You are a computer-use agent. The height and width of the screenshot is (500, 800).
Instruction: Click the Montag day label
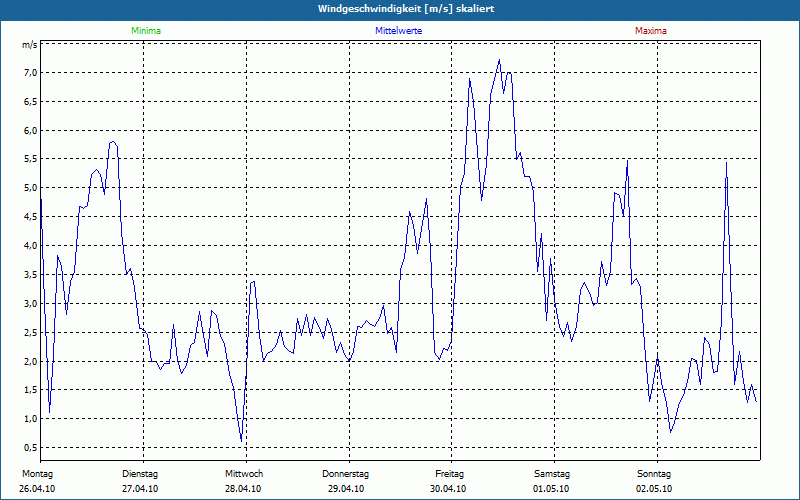click(x=37, y=474)
